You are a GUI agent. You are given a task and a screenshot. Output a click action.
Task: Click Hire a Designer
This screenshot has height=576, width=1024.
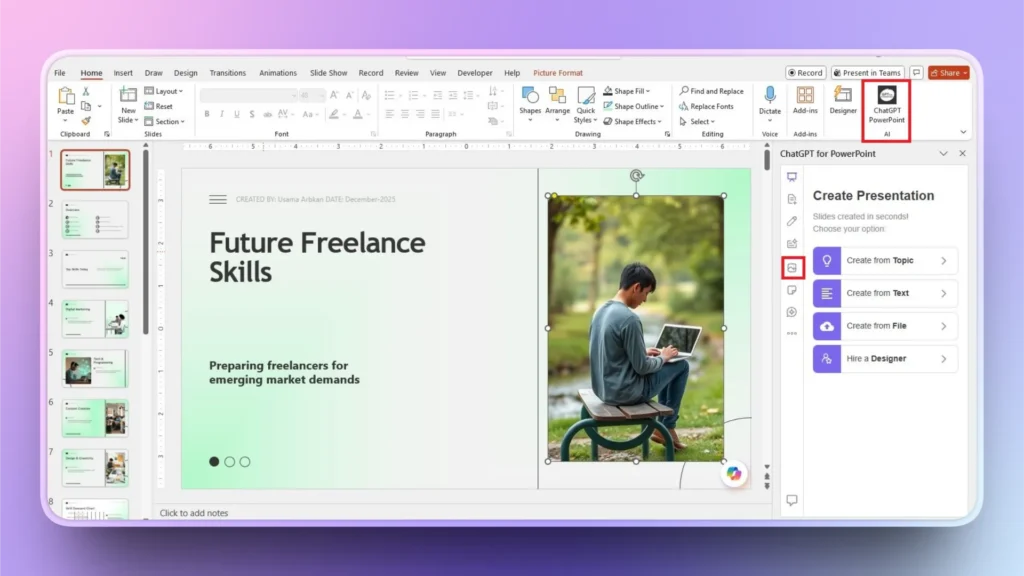pyautogui.click(x=884, y=358)
